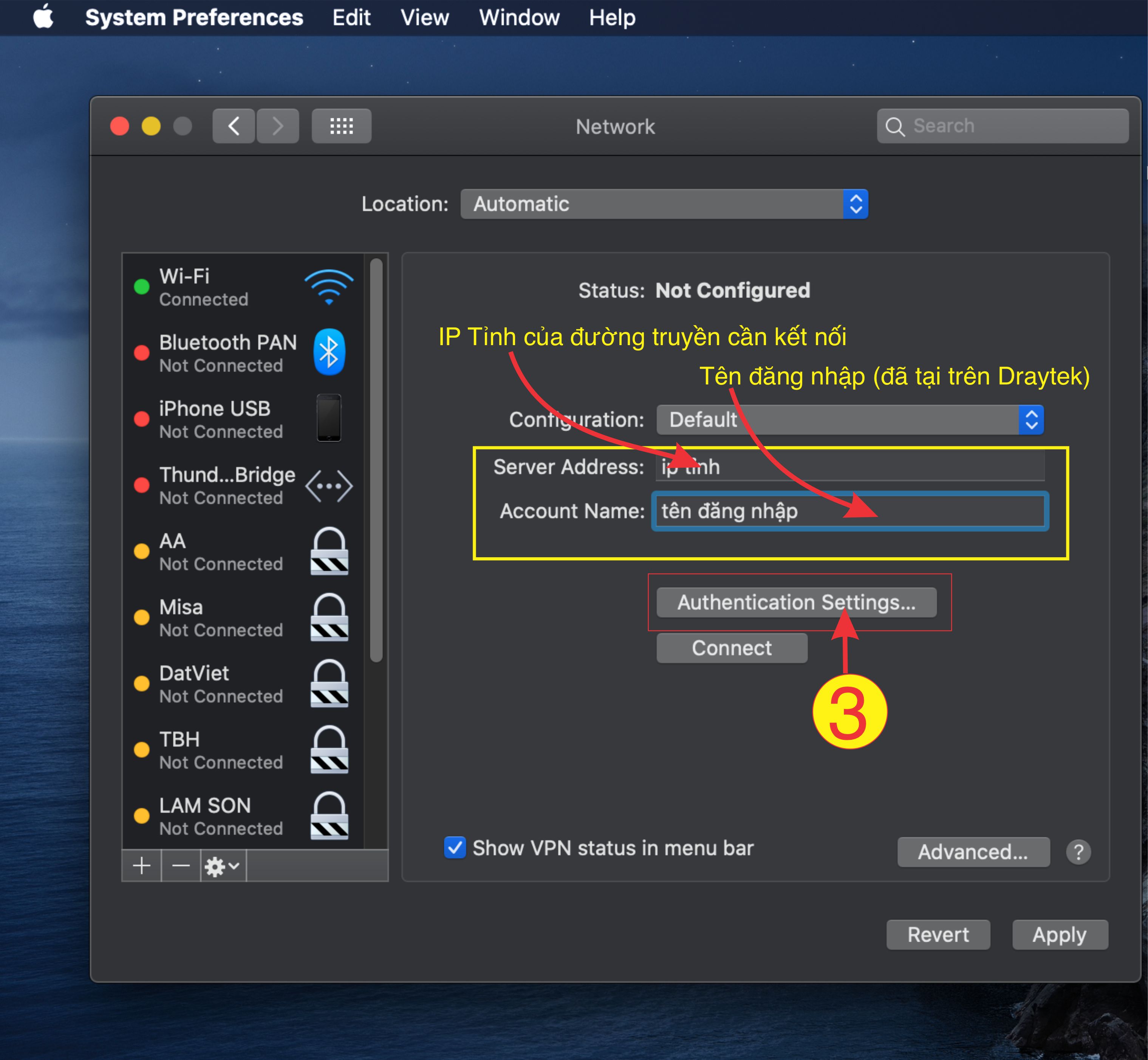Add a new network service with plus

coord(142,866)
